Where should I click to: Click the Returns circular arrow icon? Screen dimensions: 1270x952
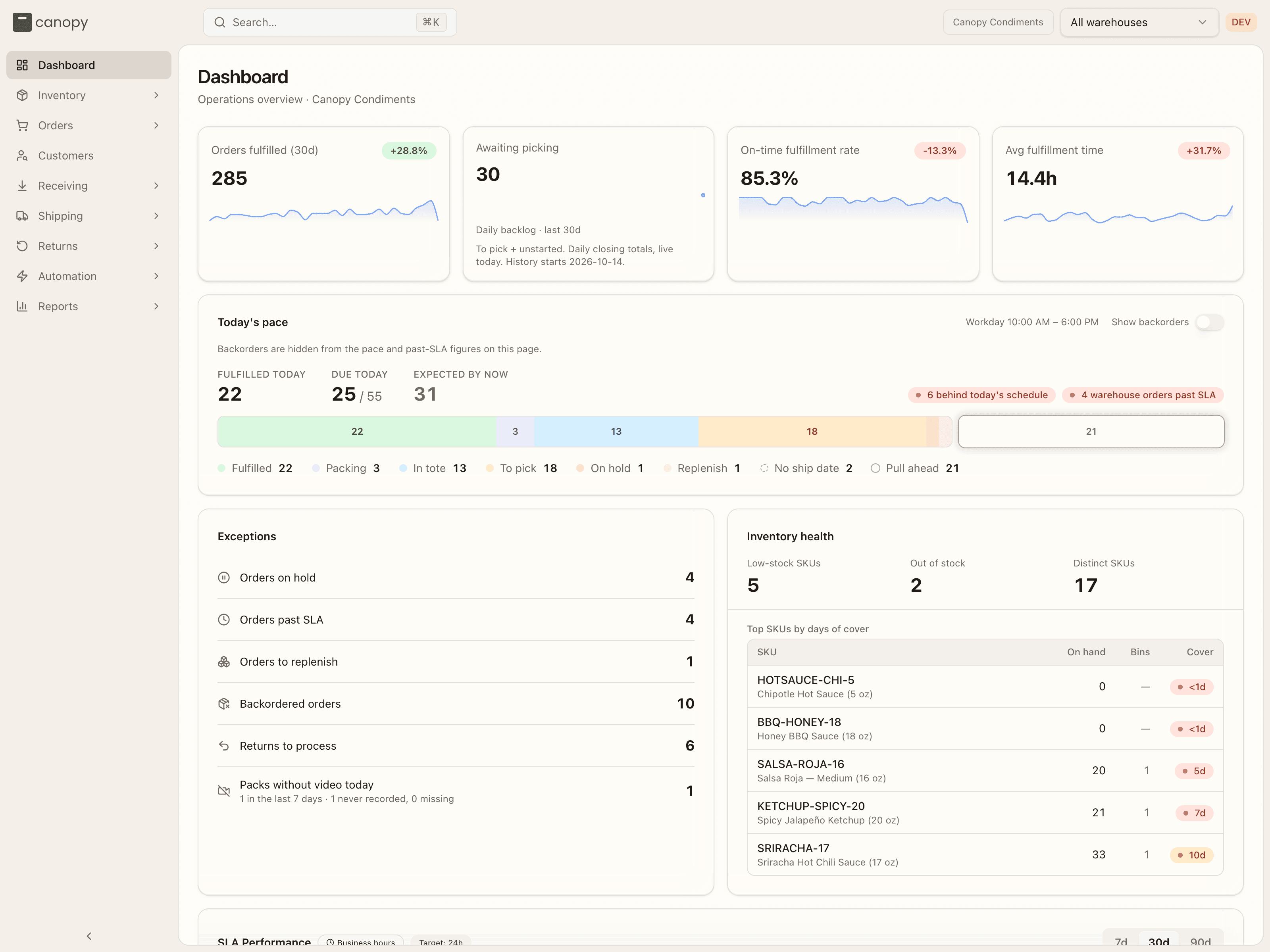[22, 246]
